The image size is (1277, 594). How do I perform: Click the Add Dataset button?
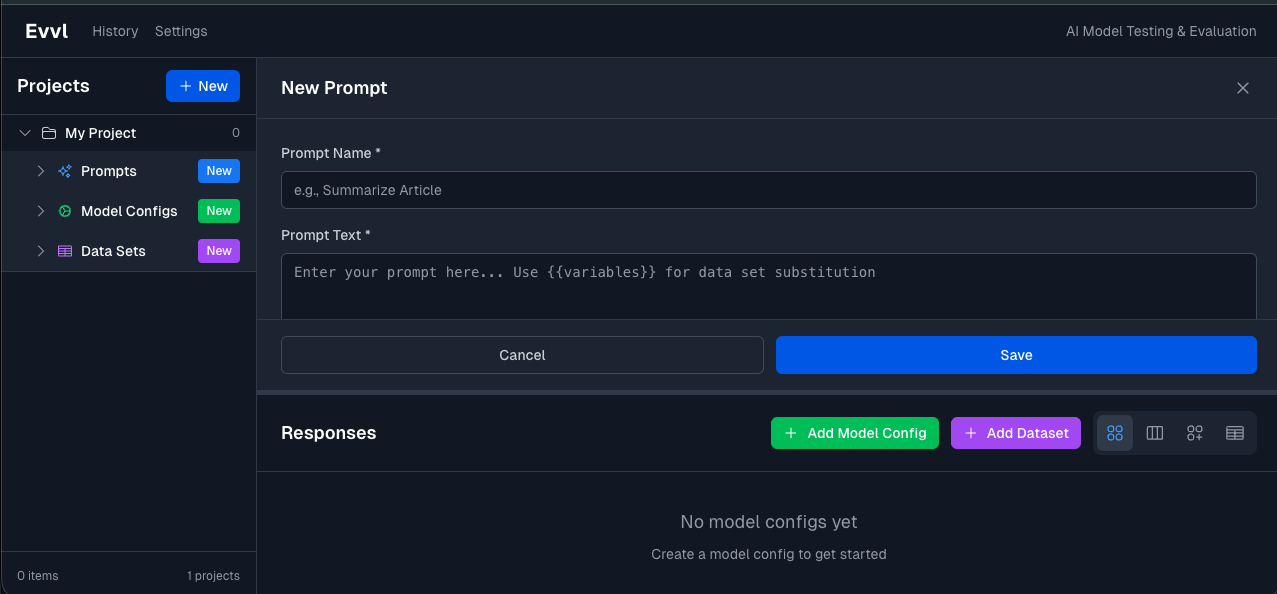click(1015, 433)
